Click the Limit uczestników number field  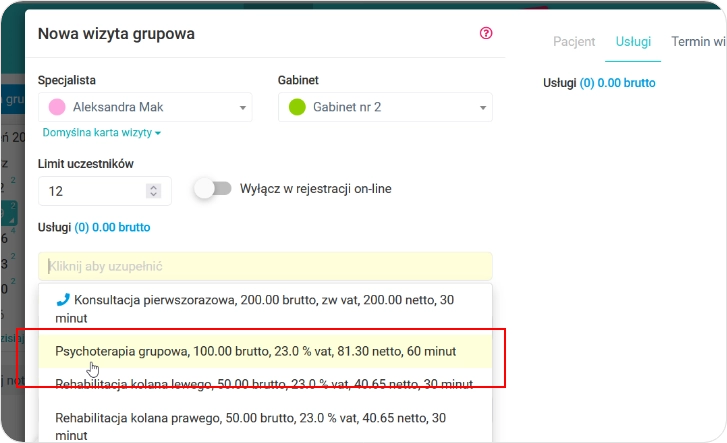tap(90, 190)
